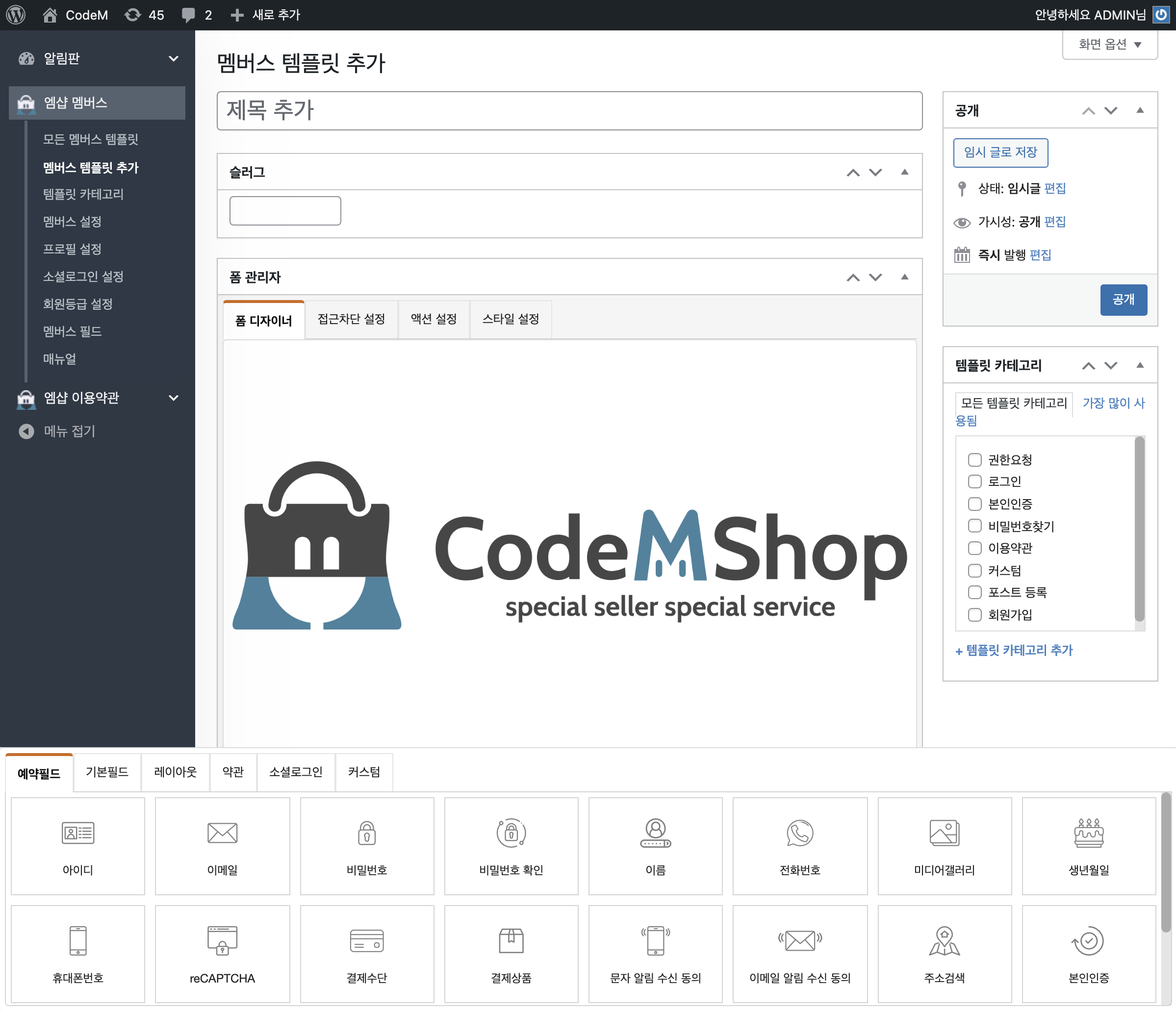Select the 결제수단 field tile

(367, 954)
